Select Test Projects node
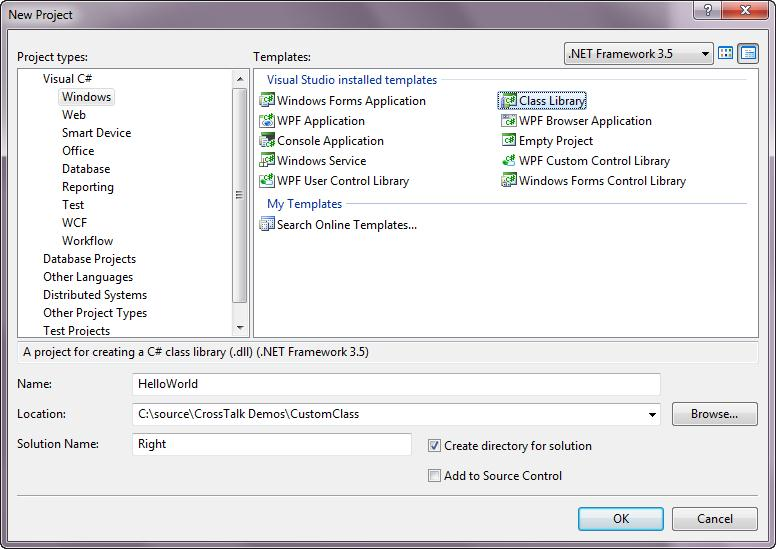 click(x=76, y=330)
